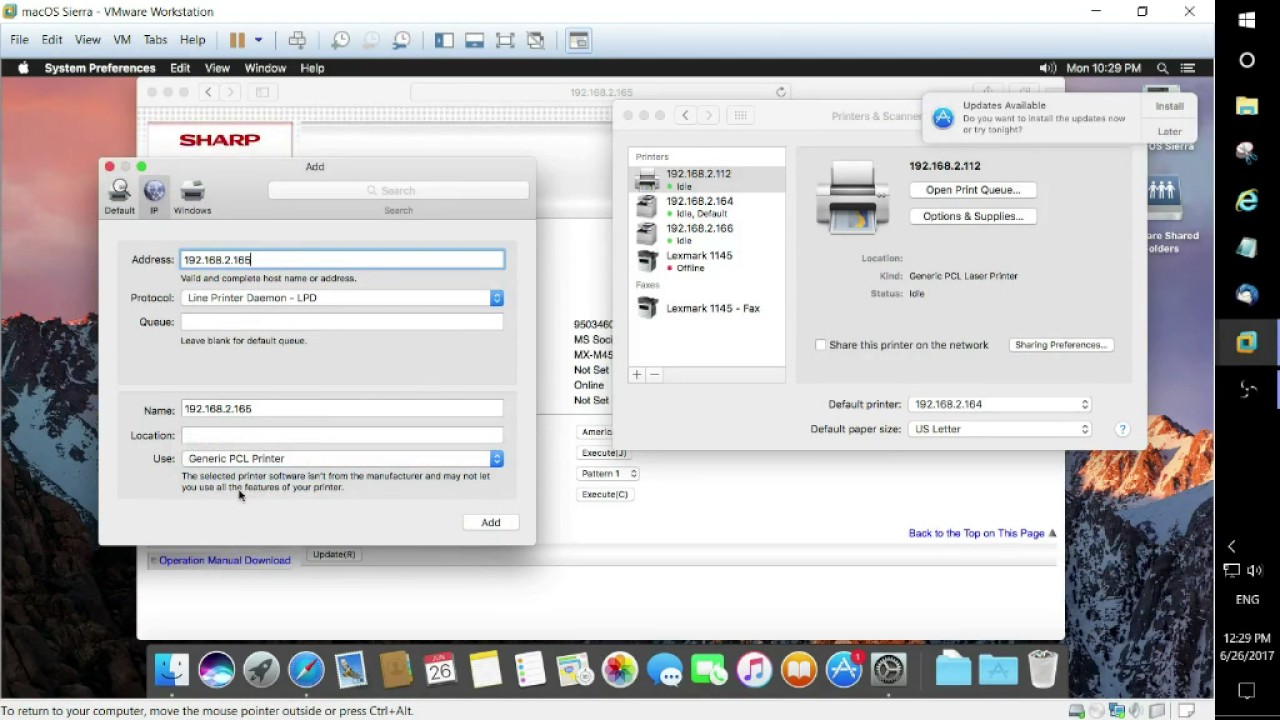The height and width of the screenshot is (720, 1280).
Task: Open Sharing Preferences
Action: [x=1061, y=345]
